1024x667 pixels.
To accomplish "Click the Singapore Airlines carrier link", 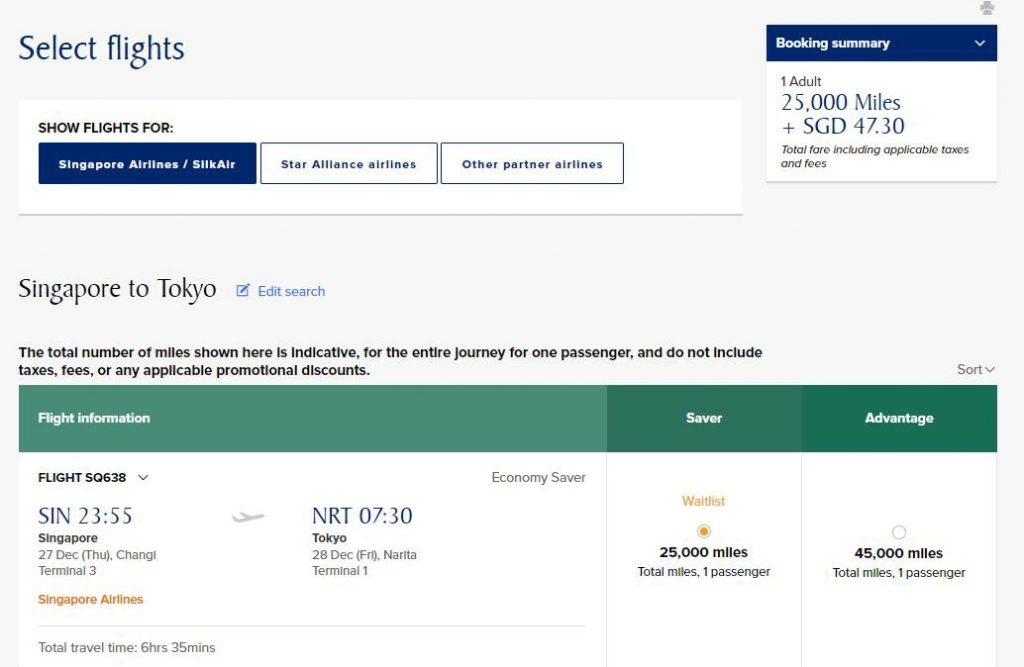I will [90, 600].
